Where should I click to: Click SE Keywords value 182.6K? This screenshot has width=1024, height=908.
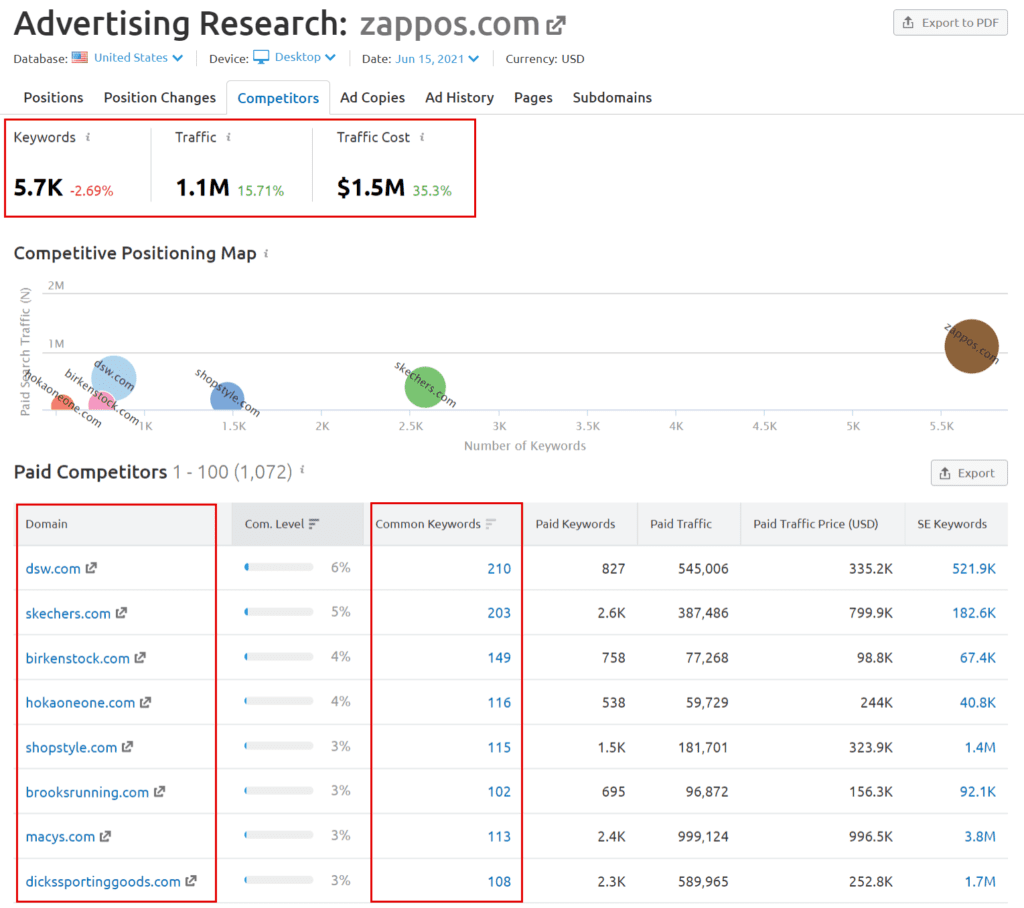click(974, 613)
